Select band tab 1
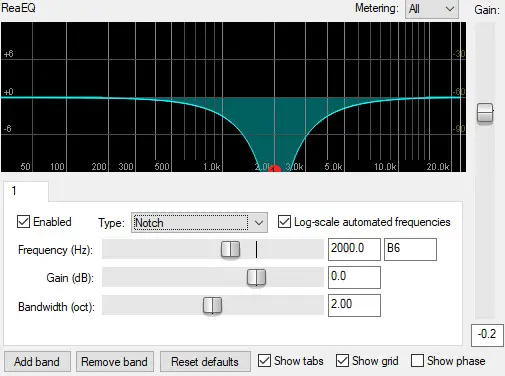This screenshot has width=505, height=376. coord(26,191)
